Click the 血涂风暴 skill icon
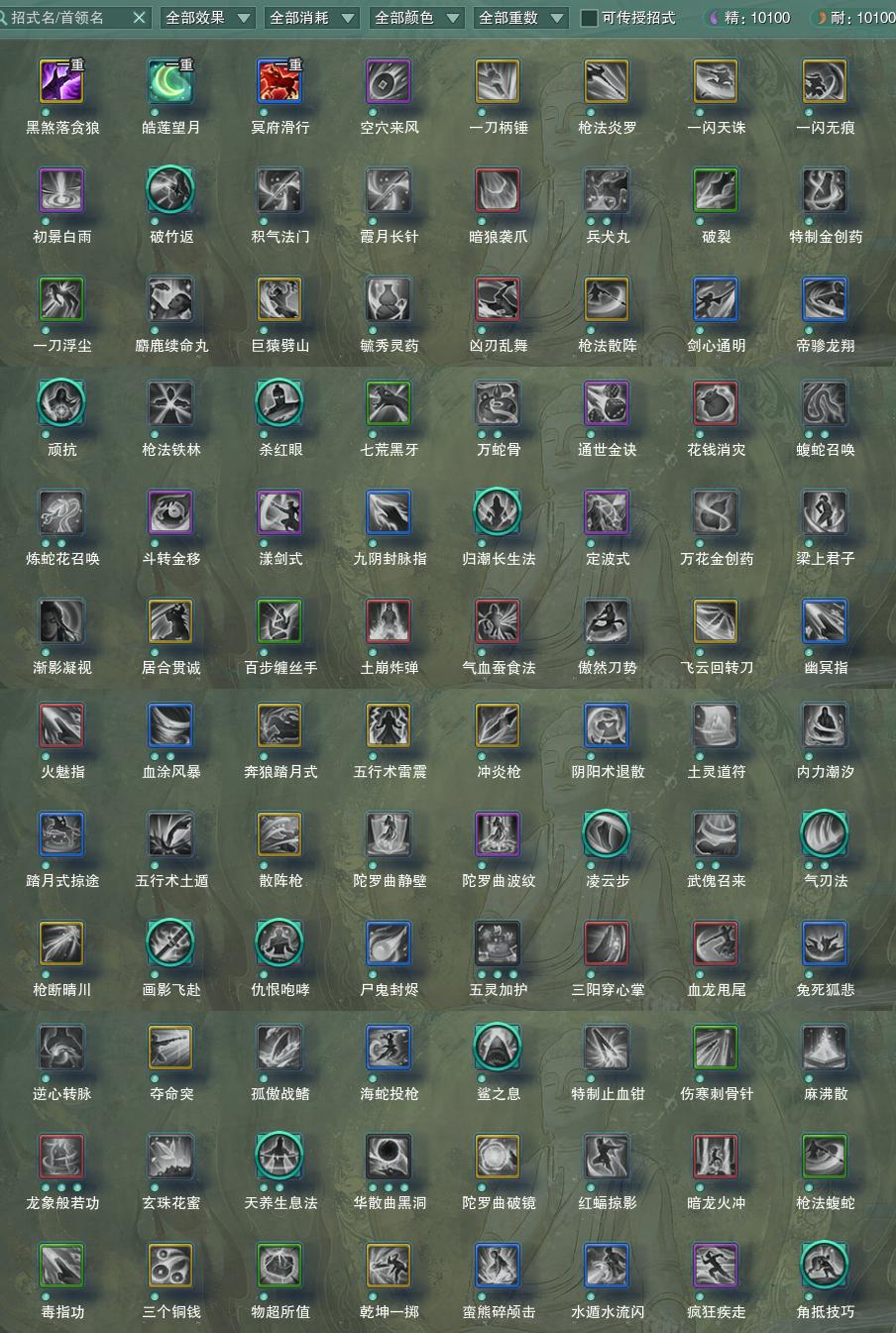This screenshot has height=1333, width=896. [x=170, y=725]
